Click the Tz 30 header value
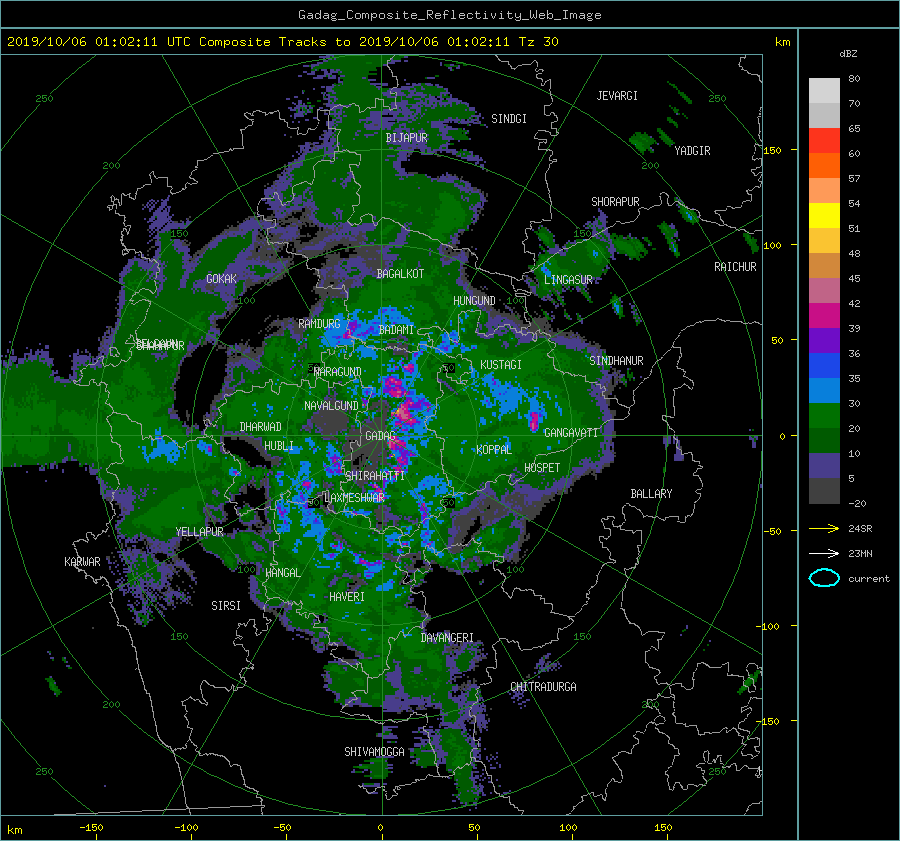Viewport: 900px width, 841px height. [x=538, y=41]
